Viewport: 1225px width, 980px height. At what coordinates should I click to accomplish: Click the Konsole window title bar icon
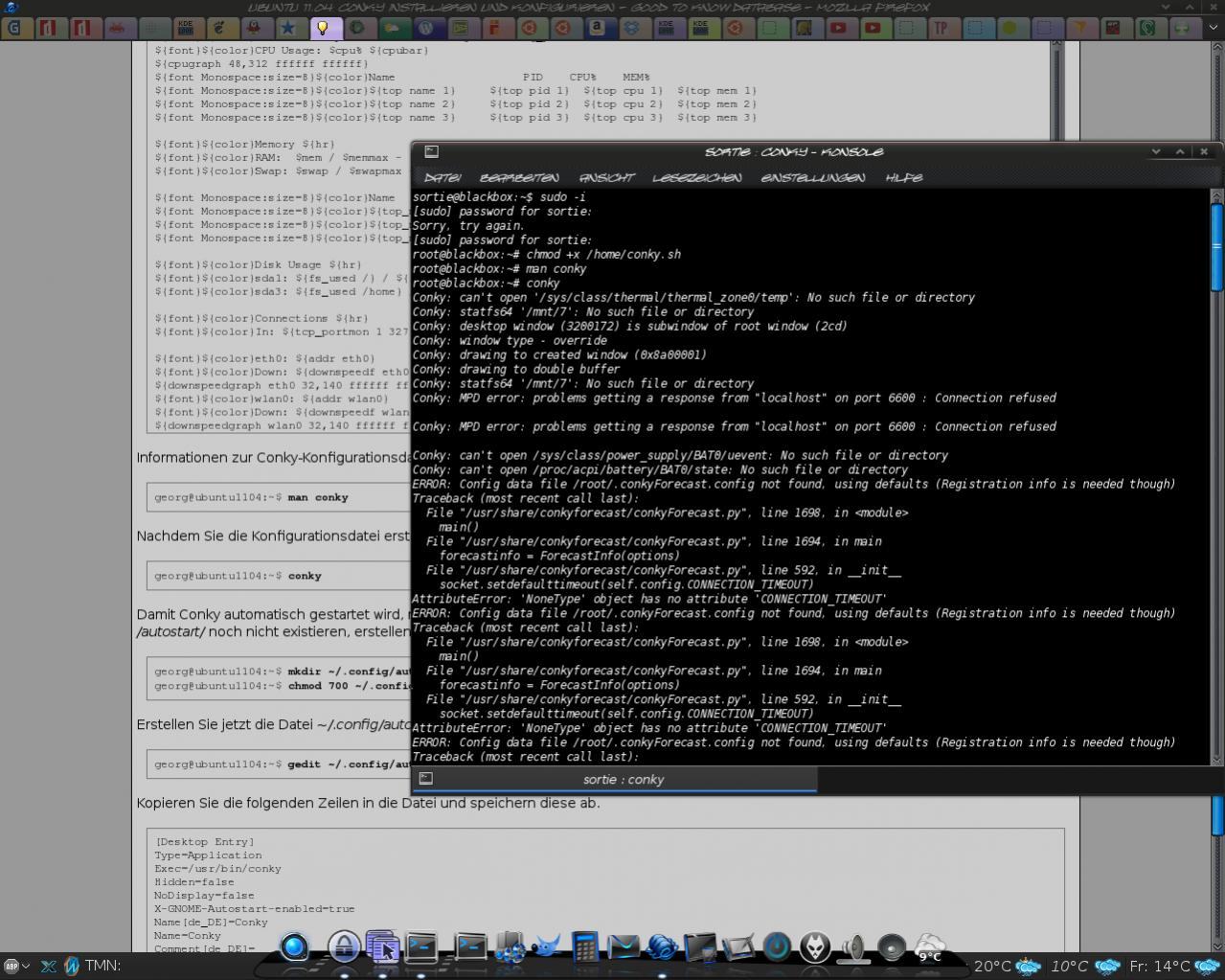pyautogui.click(x=431, y=151)
